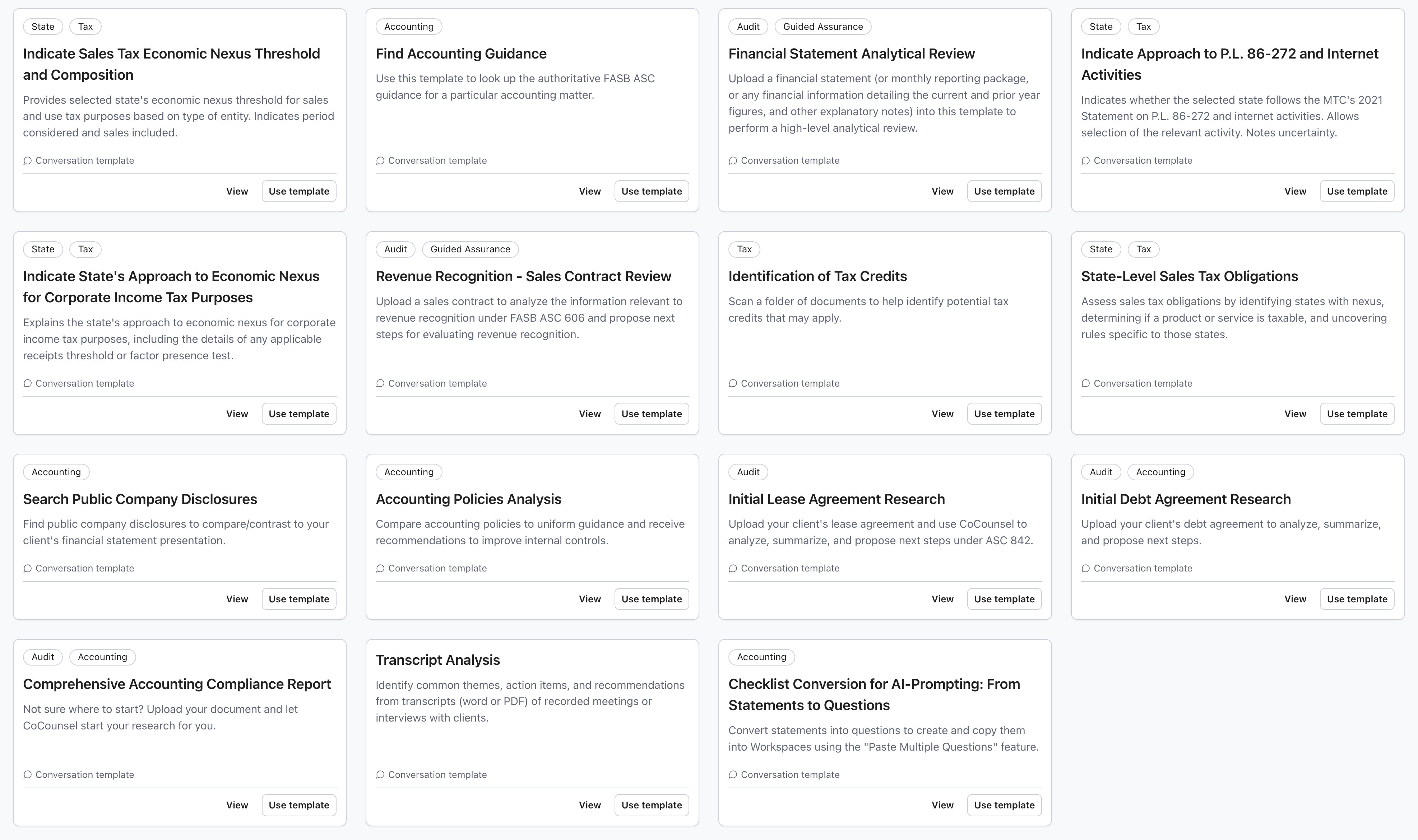The height and width of the screenshot is (840, 1418).
Task: Click conversation icon on Identification of Tax Credits
Action: coord(733,383)
